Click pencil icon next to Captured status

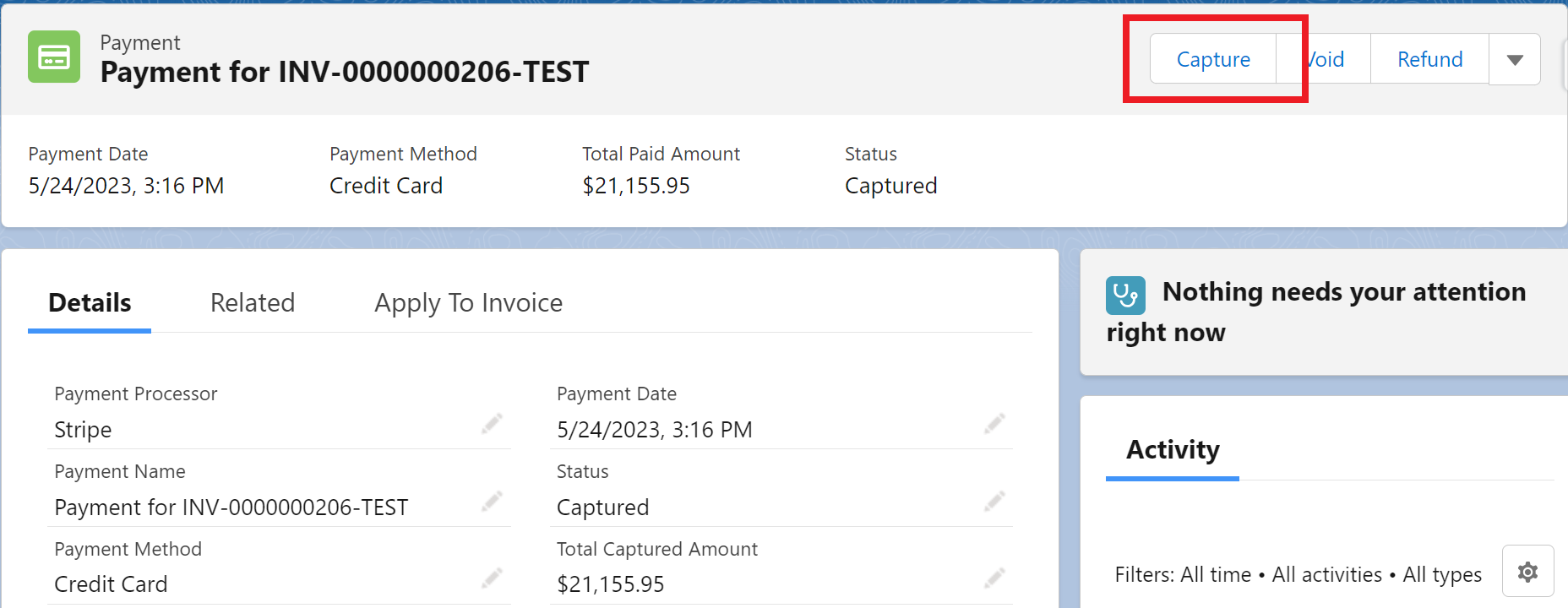pyautogui.click(x=994, y=502)
